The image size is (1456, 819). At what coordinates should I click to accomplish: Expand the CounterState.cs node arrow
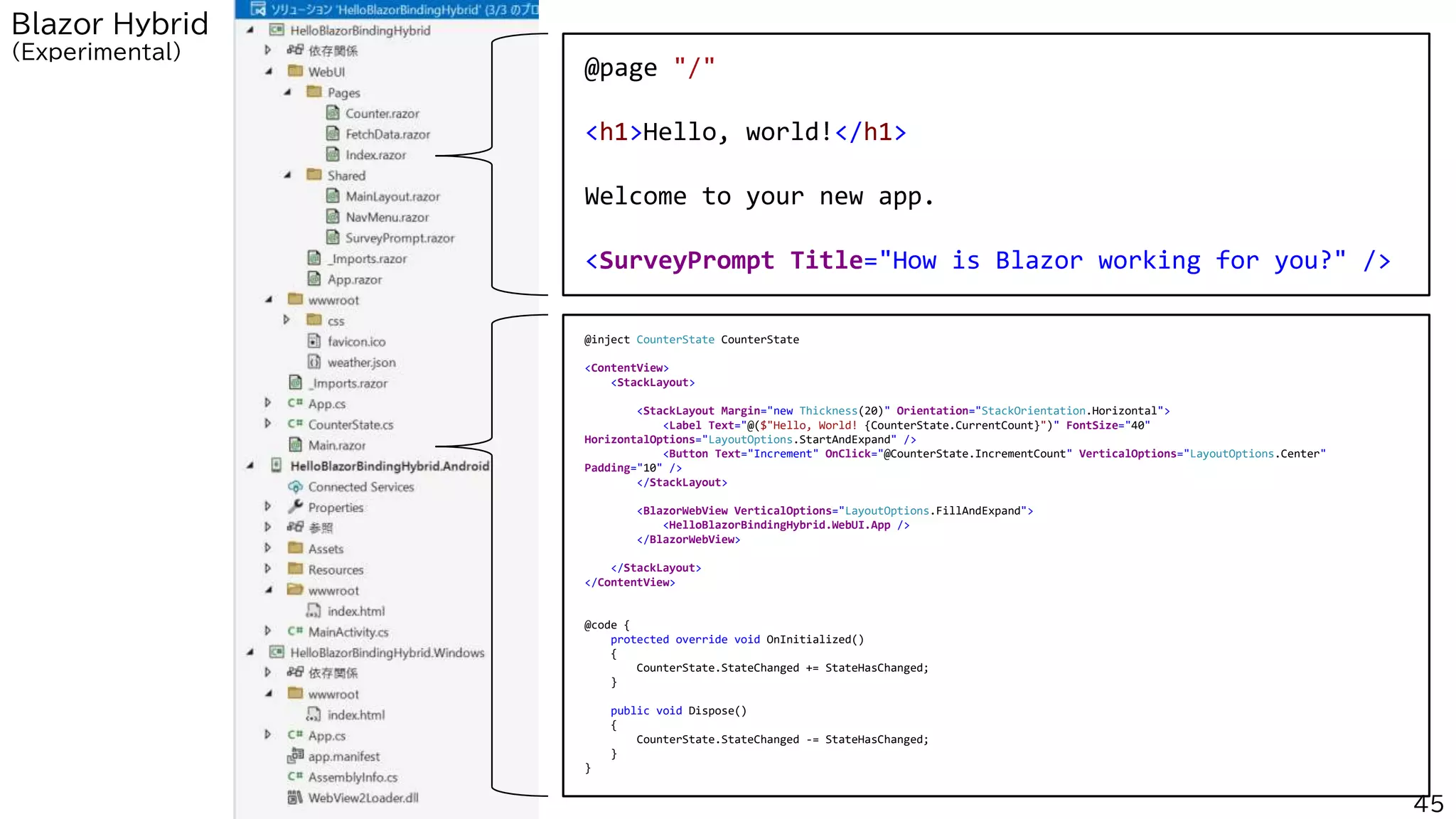[268, 424]
